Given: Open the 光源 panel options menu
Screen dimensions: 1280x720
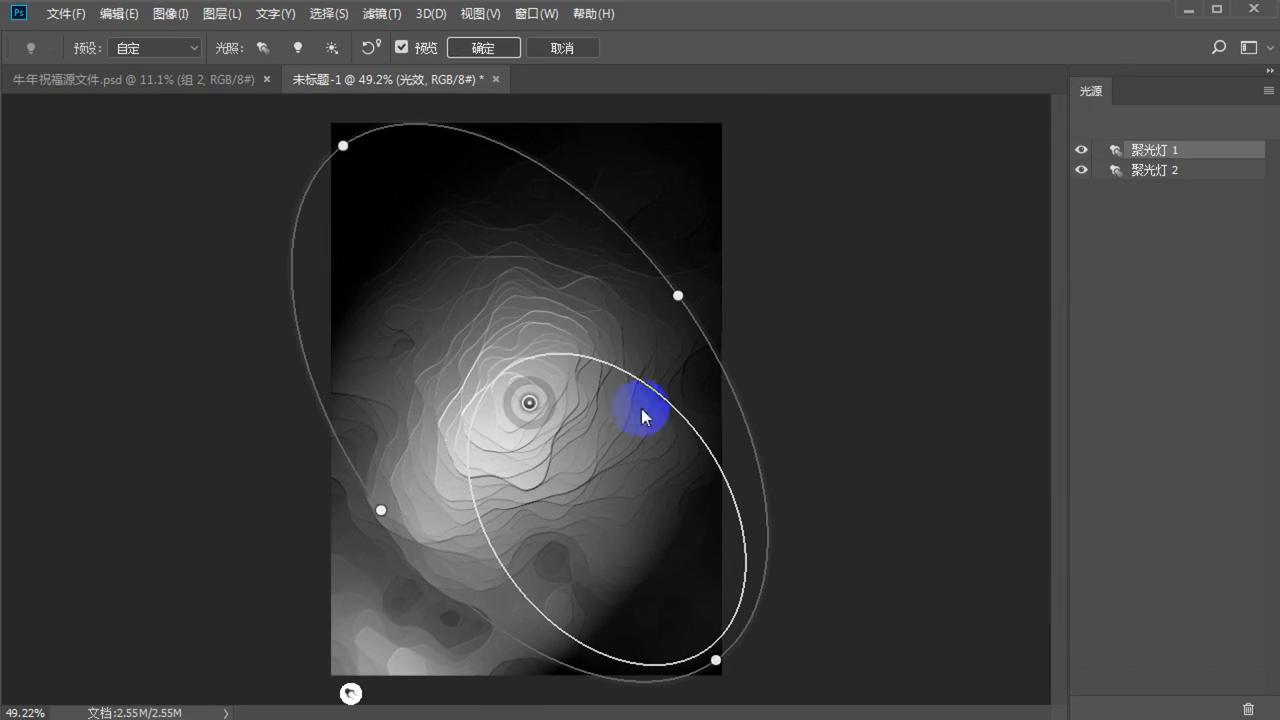Looking at the screenshot, I should pos(1268,91).
